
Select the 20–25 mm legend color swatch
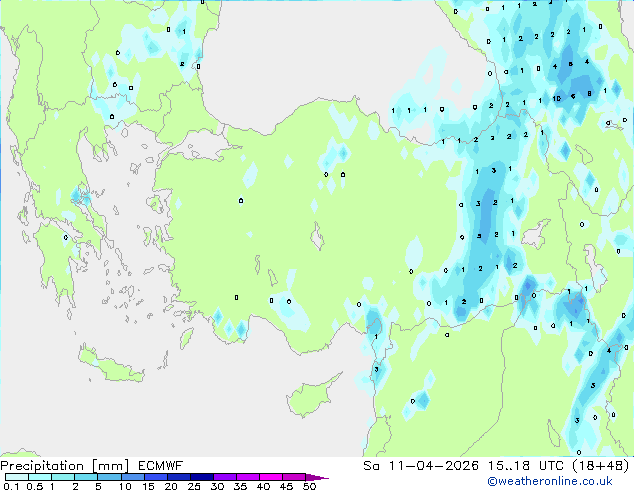(x=179, y=477)
